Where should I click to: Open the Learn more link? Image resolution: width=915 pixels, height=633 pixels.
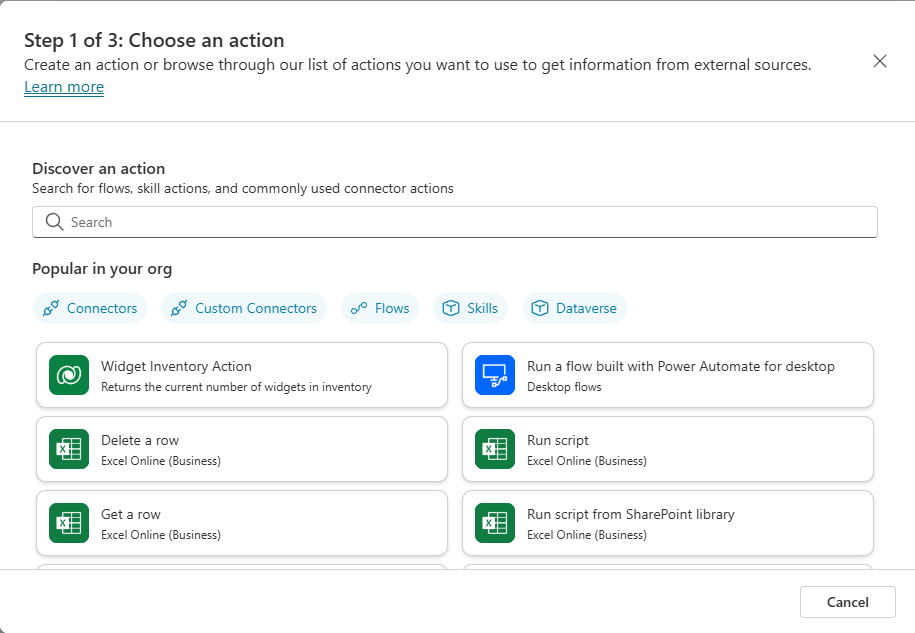(x=64, y=87)
